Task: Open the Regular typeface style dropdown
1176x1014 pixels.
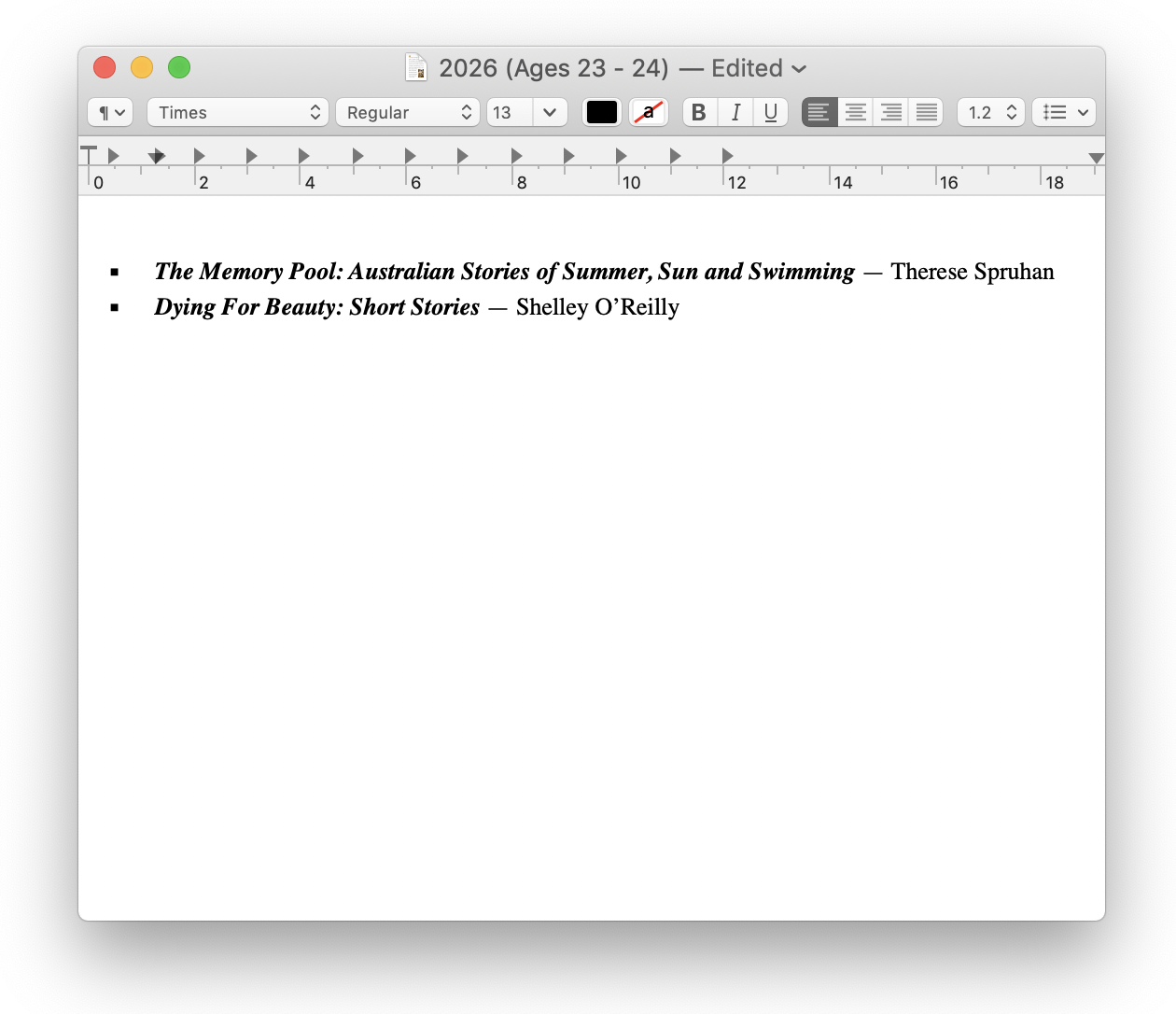Action: [x=408, y=112]
